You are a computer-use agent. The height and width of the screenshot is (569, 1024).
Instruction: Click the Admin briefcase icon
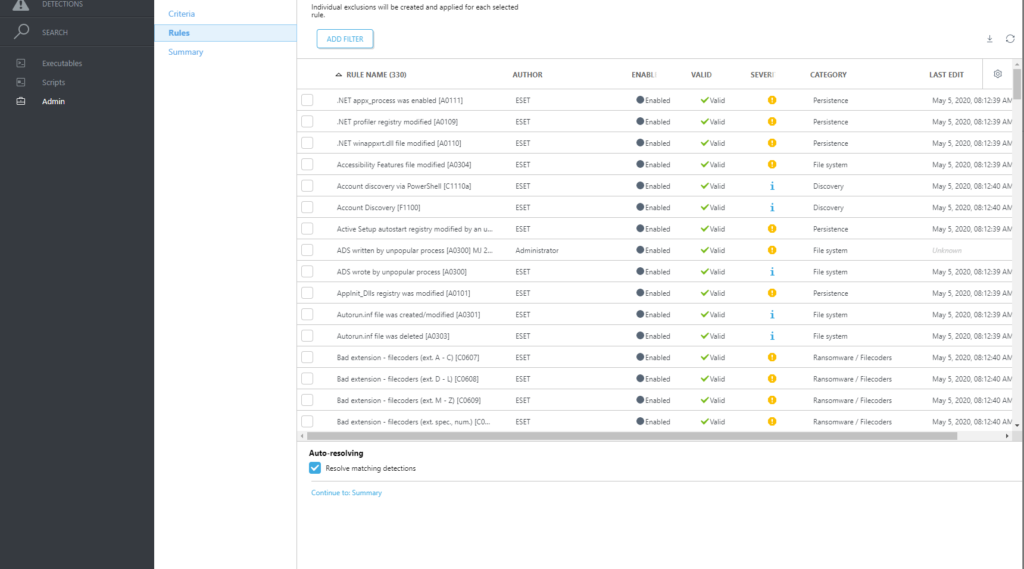tap(21, 101)
